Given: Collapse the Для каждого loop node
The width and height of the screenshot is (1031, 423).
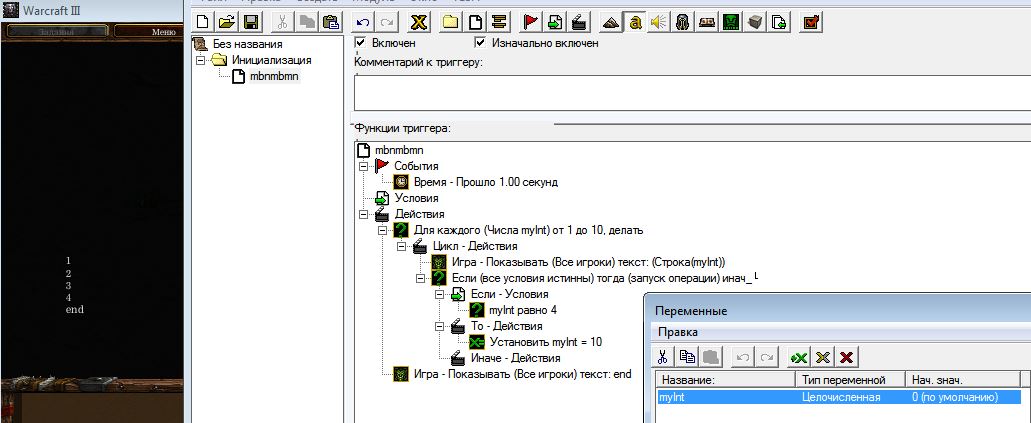Looking at the screenshot, I should pyautogui.click(x=381, y=230).
